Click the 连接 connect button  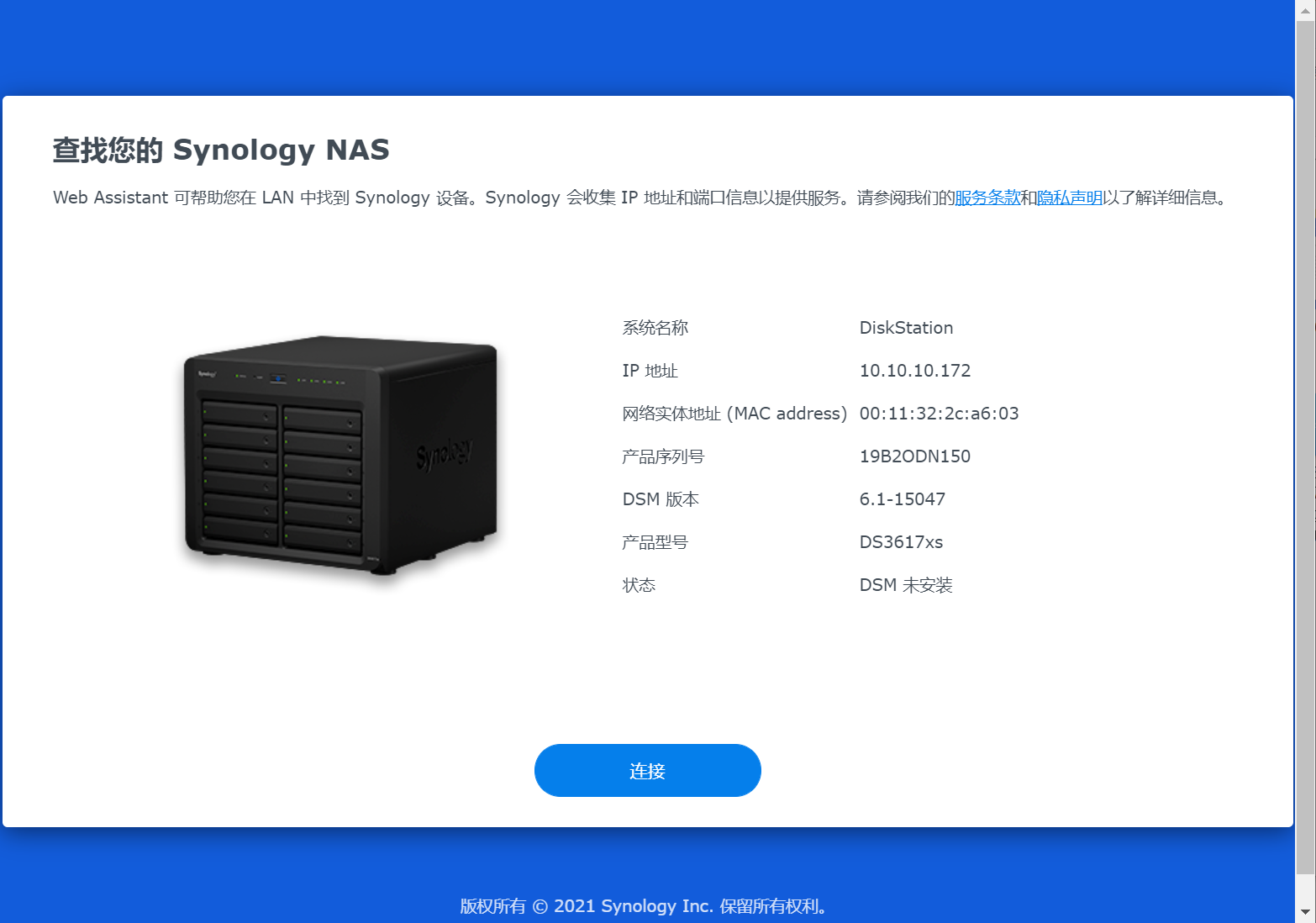click(x=647, y=770)
